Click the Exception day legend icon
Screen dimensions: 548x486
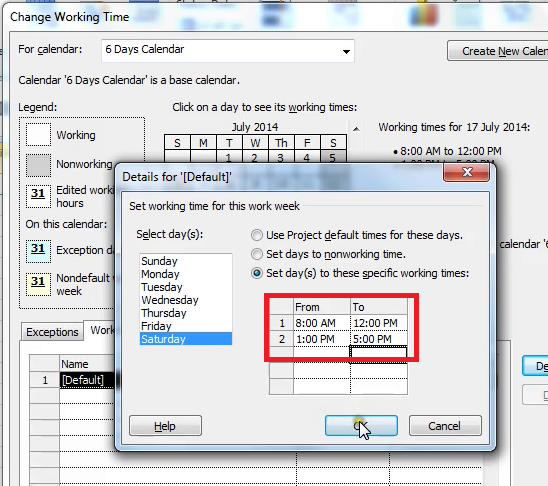point(38,251)
